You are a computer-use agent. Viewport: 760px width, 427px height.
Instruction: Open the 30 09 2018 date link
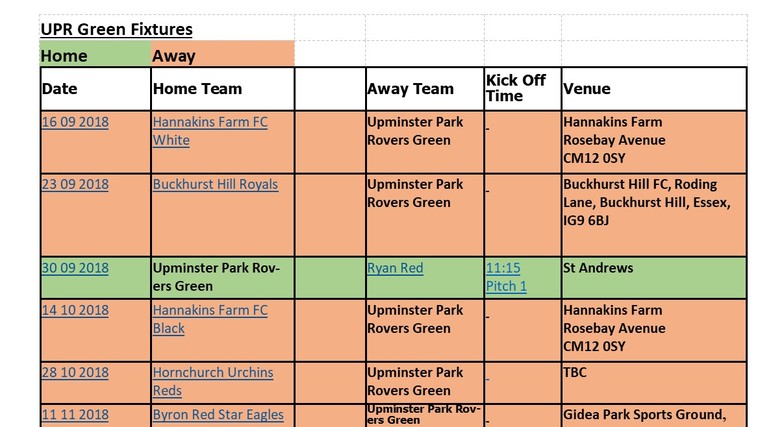(x=75, y=268)
